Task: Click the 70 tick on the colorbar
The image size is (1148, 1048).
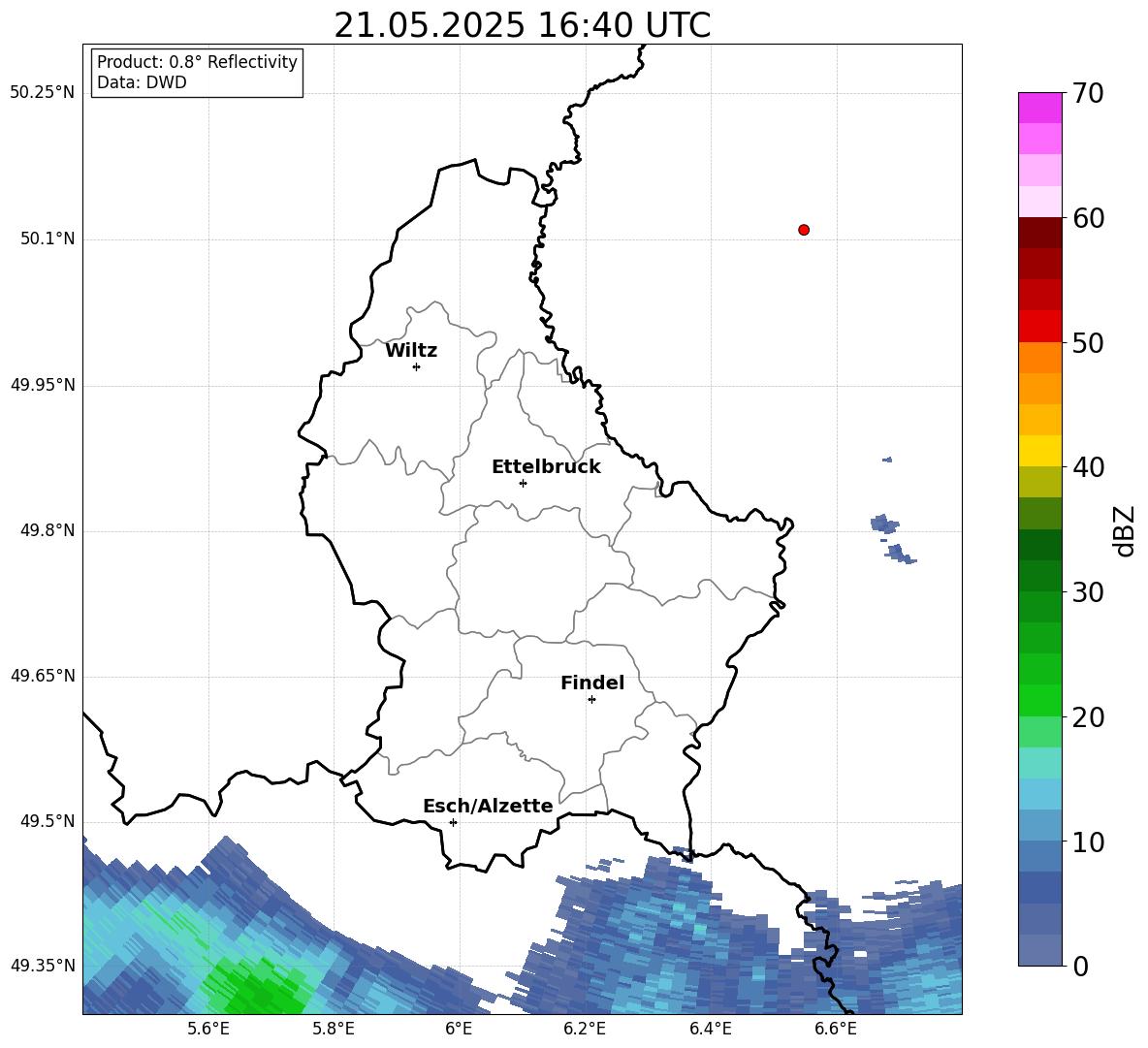Action: click(x=1088, y=93)
